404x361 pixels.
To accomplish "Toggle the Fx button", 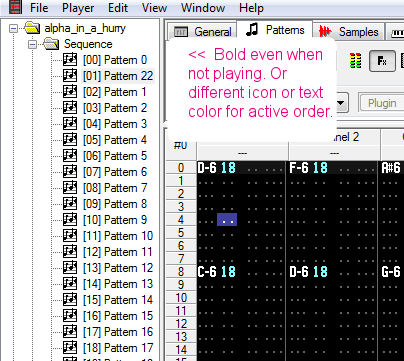I will pos(382,61).
